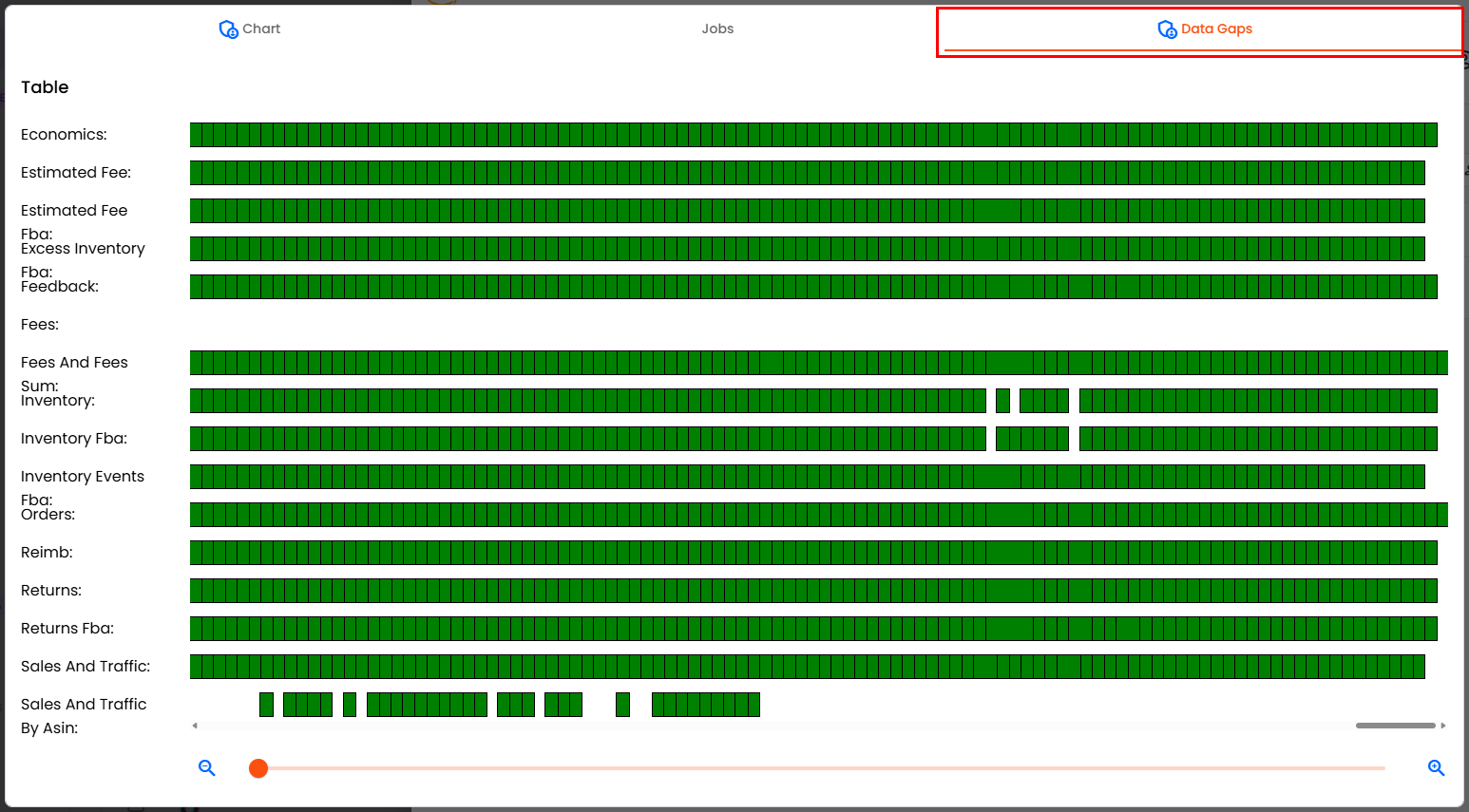The image size is (1469, 812).
Task: Click the Economics row green bar
Action: [812, 135]
